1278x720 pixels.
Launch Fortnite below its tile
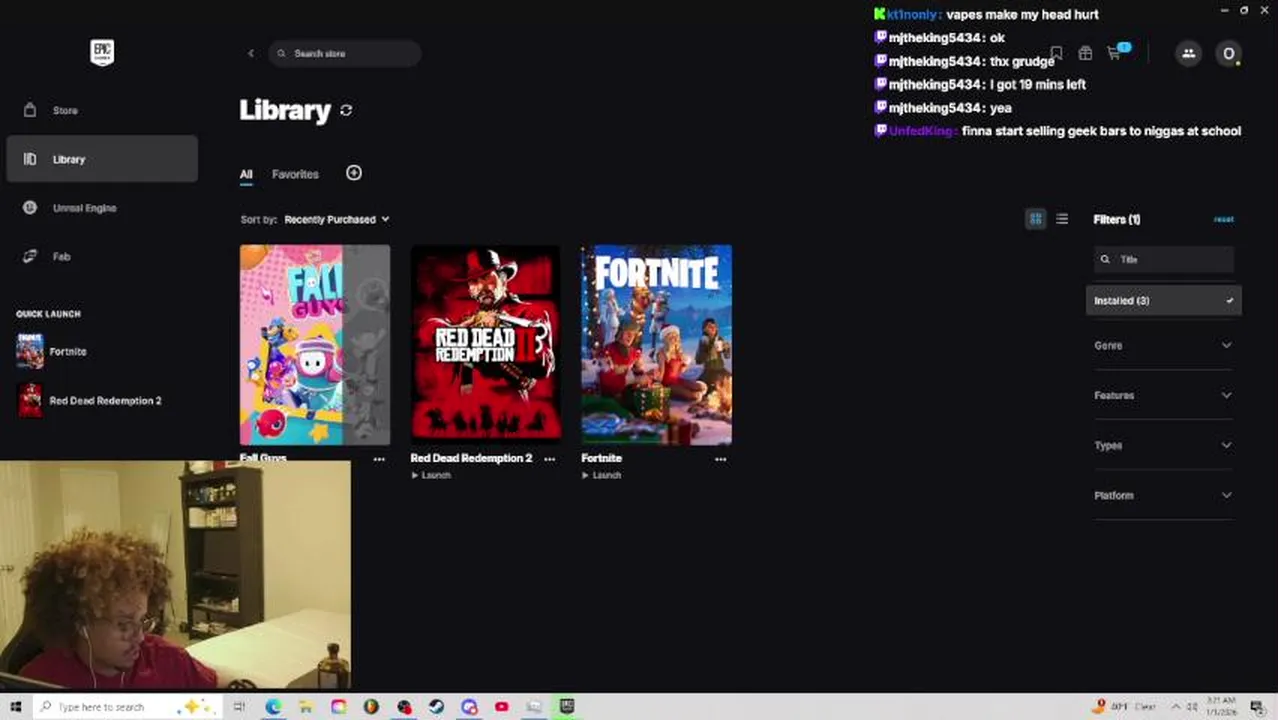pos(602,475)
